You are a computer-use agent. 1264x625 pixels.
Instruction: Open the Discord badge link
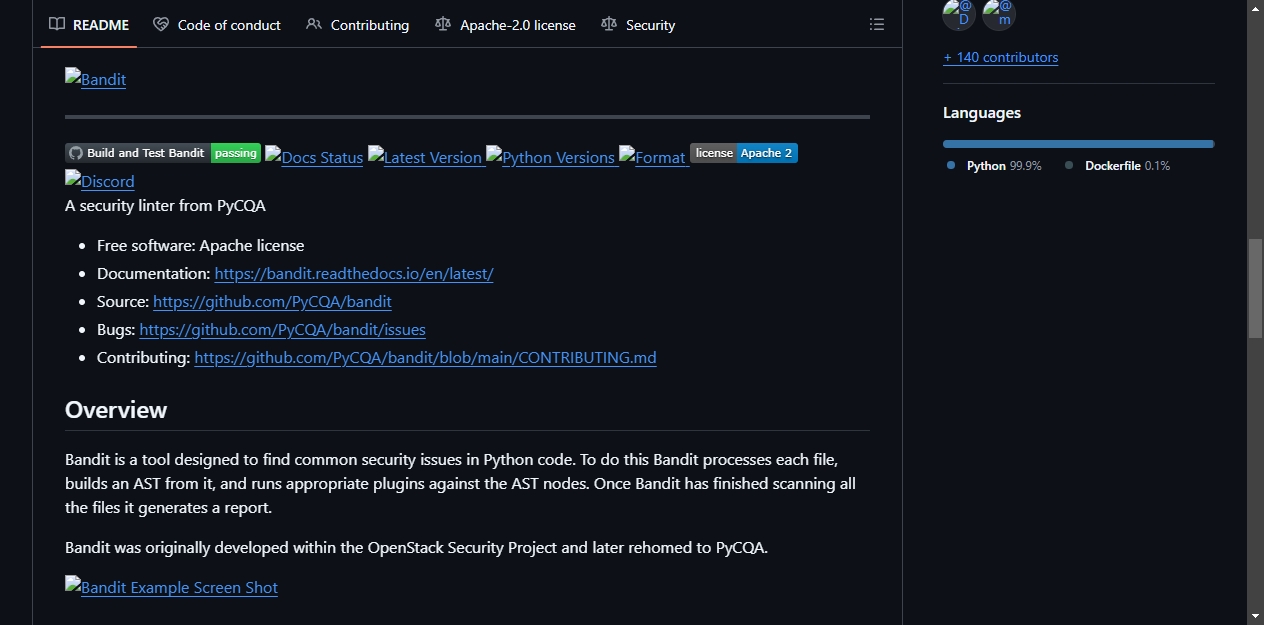click(x=100, y=181)
